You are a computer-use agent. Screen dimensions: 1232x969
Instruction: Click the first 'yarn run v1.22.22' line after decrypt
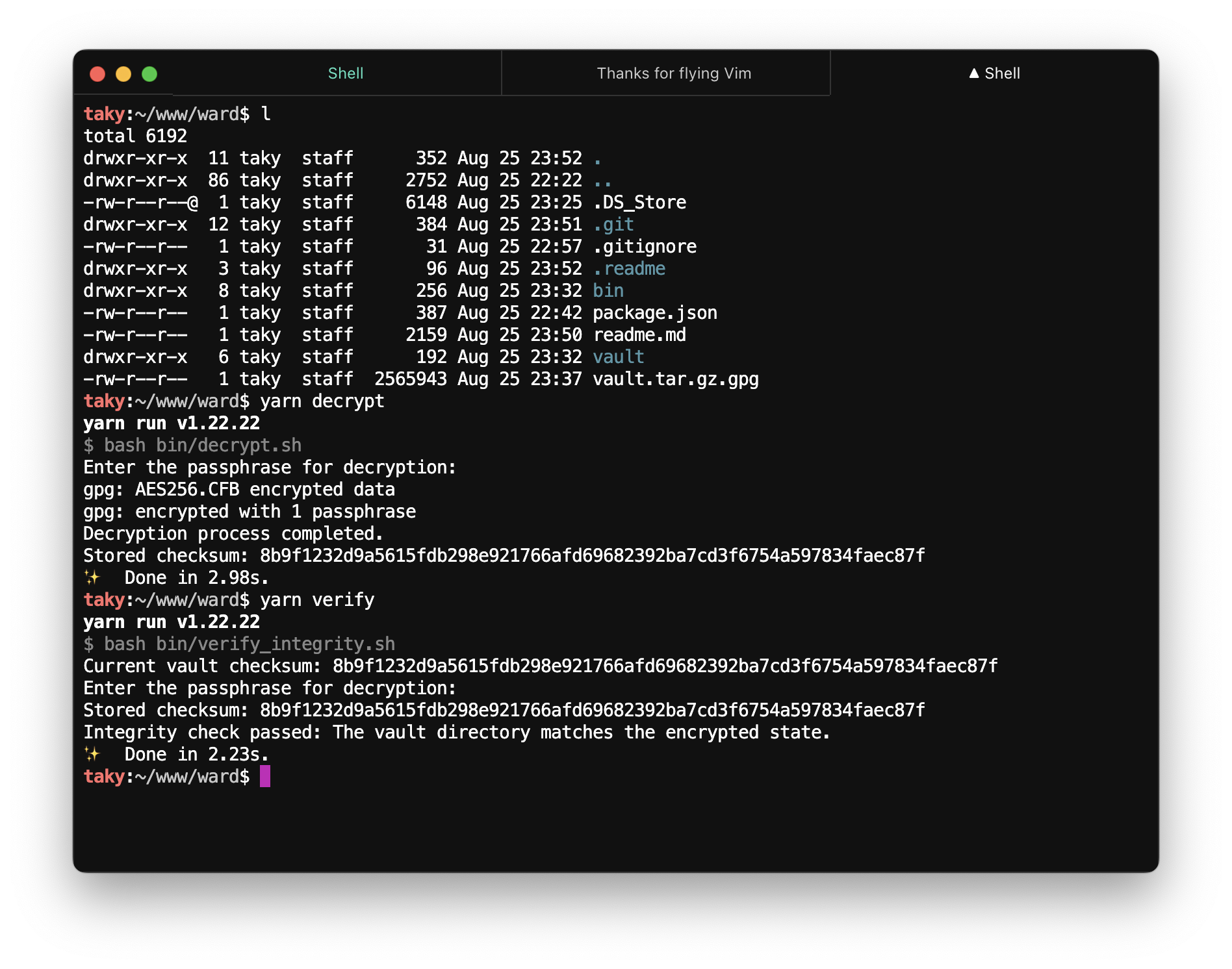point(172,423)
